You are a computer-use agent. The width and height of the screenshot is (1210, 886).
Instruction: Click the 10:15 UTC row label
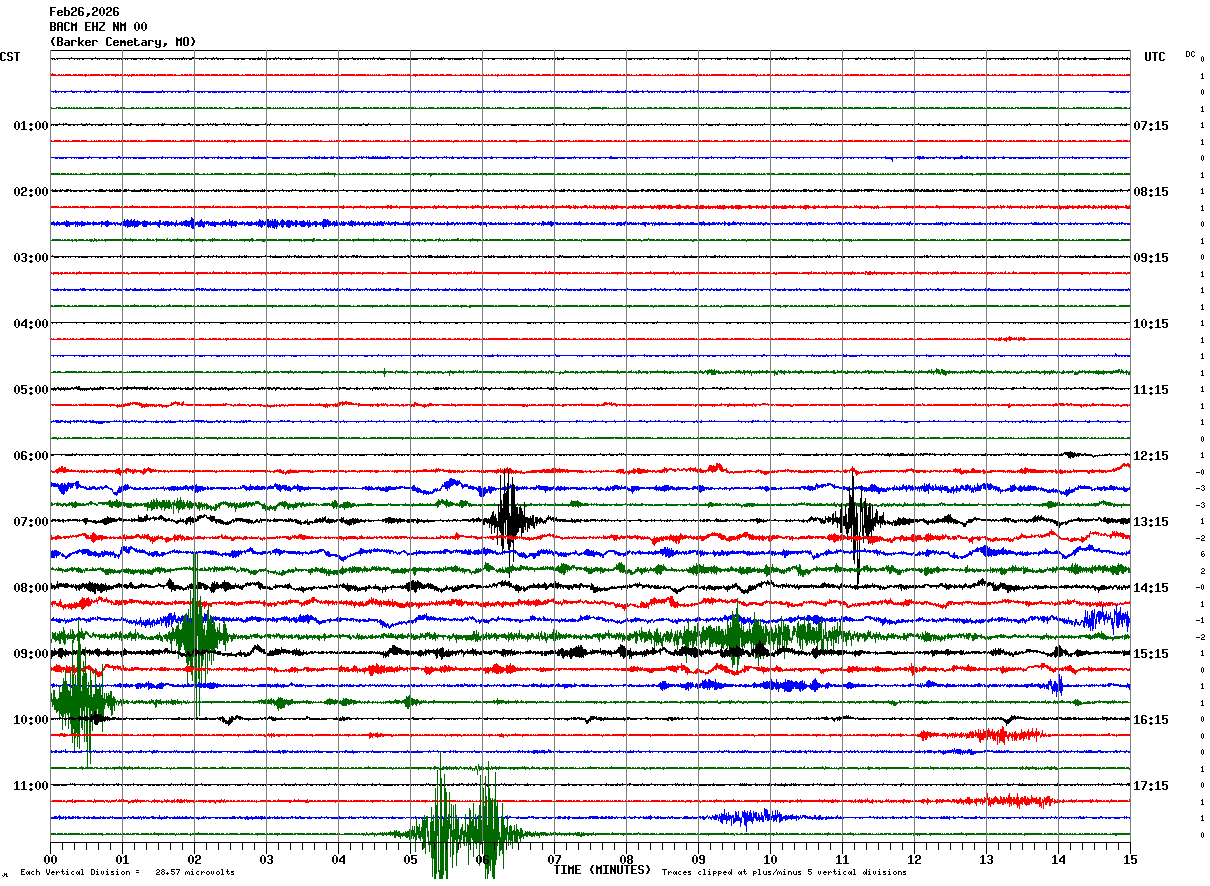(x=1151, y=324)
